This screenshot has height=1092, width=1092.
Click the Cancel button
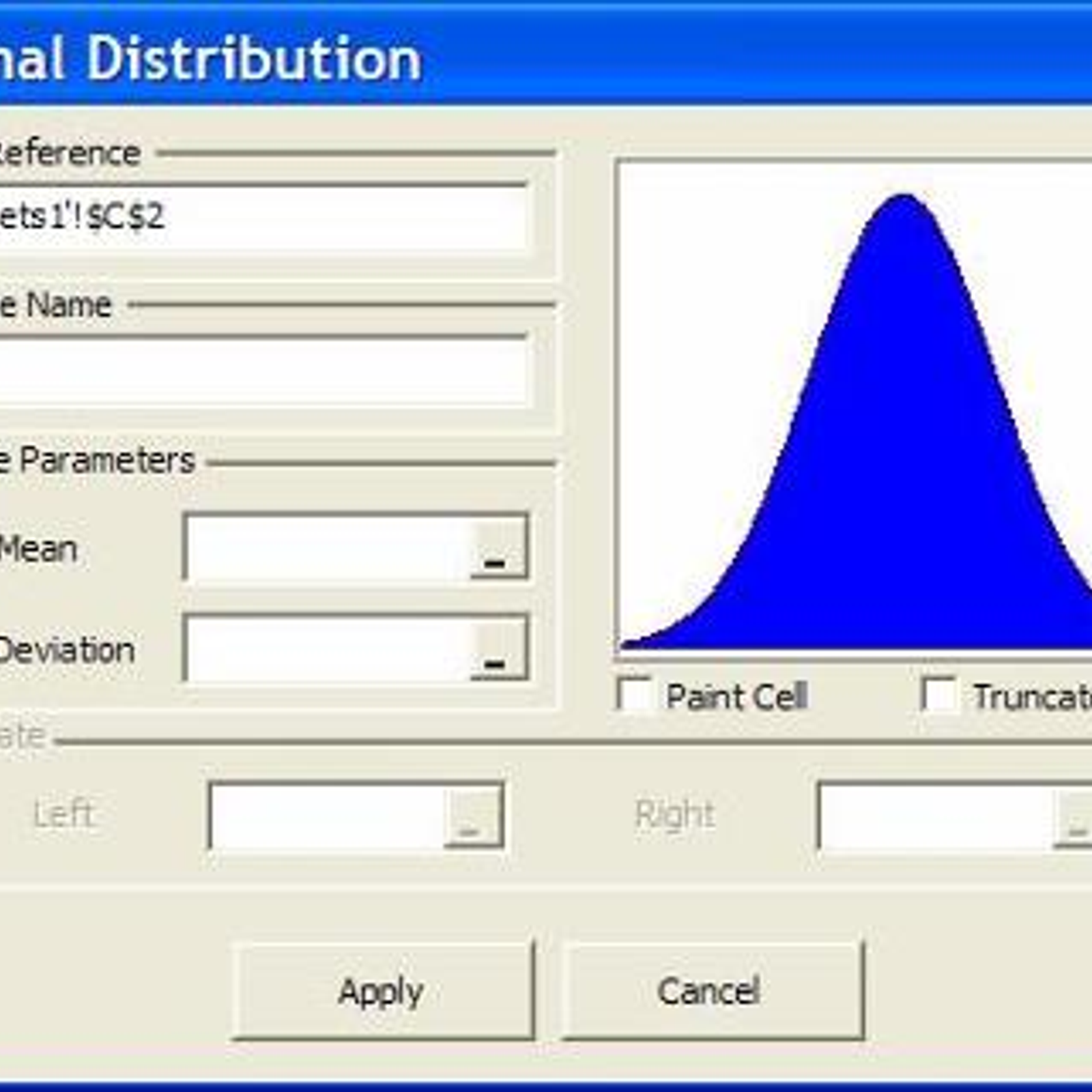tap(713, 990)
